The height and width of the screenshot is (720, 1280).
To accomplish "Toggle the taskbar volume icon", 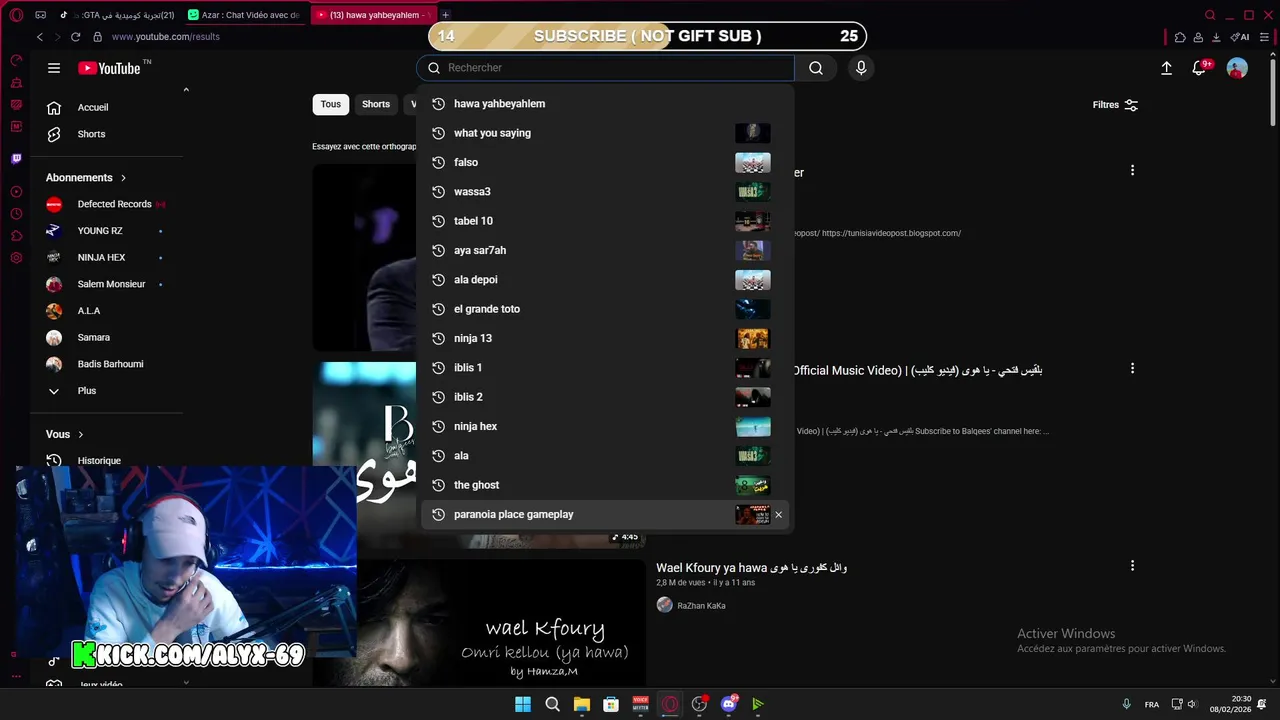I will (1194, 704).
